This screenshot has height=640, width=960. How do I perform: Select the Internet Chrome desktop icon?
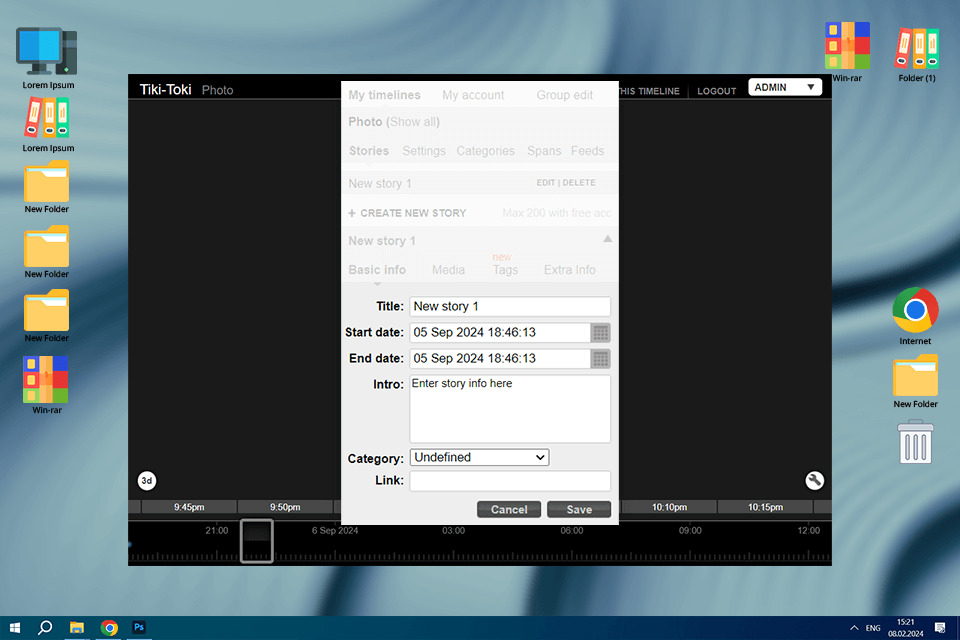pos(915,317)
